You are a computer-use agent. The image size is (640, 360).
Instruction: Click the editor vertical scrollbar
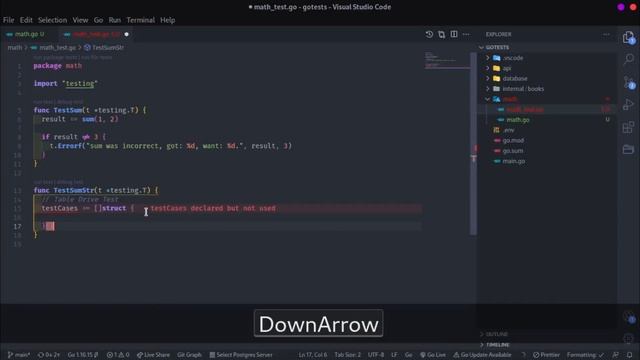(x=473, y=144)
